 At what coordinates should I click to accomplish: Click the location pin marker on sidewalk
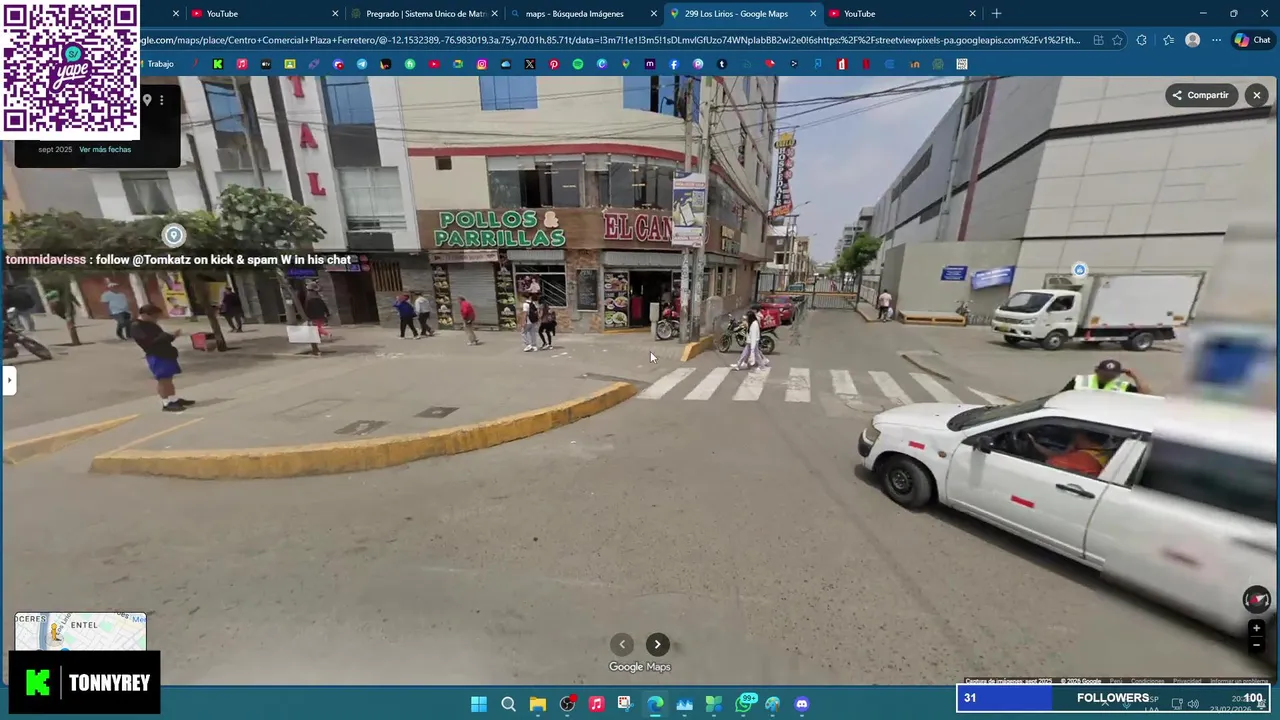[174, 235]
